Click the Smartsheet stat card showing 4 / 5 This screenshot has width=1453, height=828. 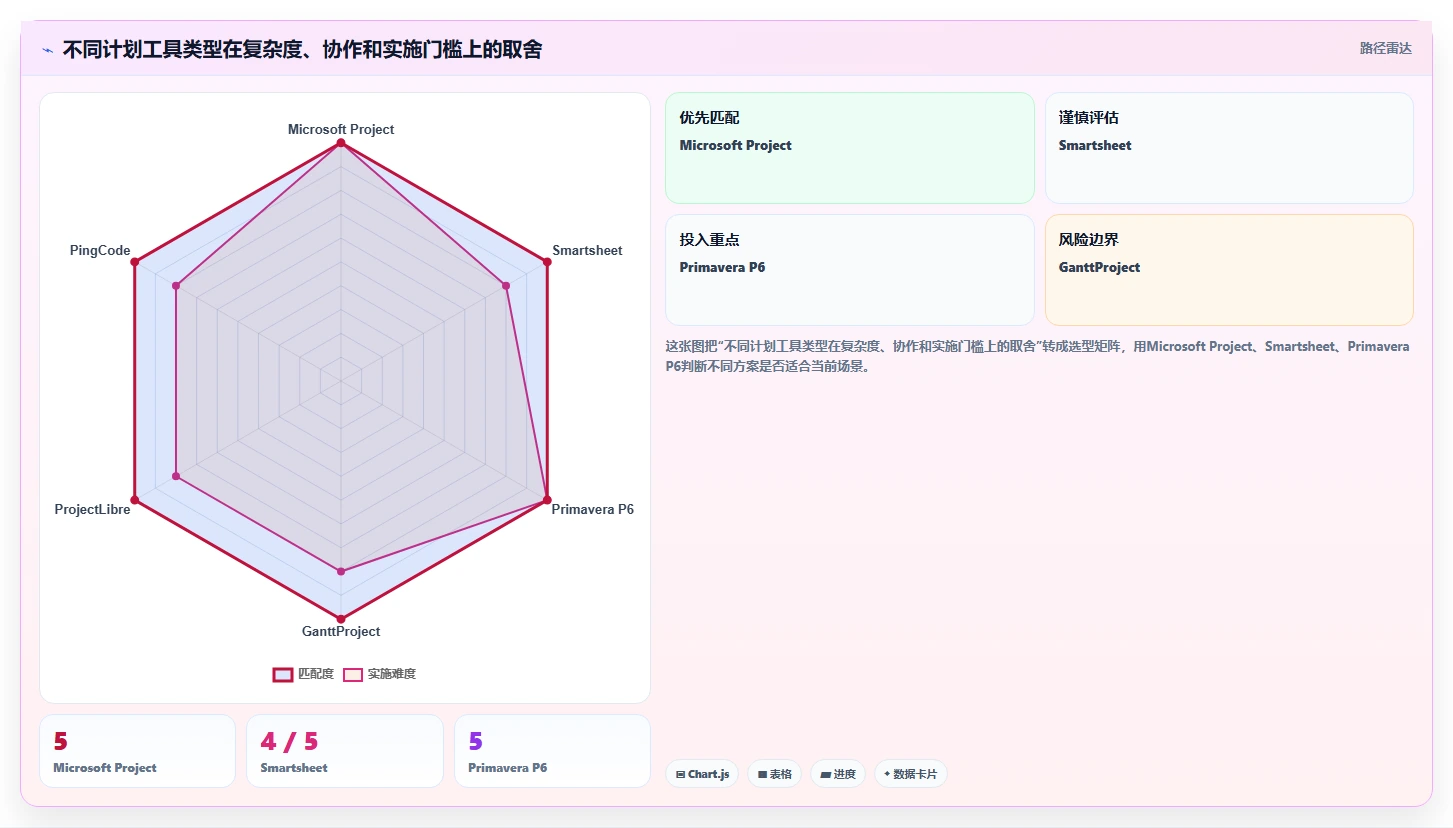345,751
